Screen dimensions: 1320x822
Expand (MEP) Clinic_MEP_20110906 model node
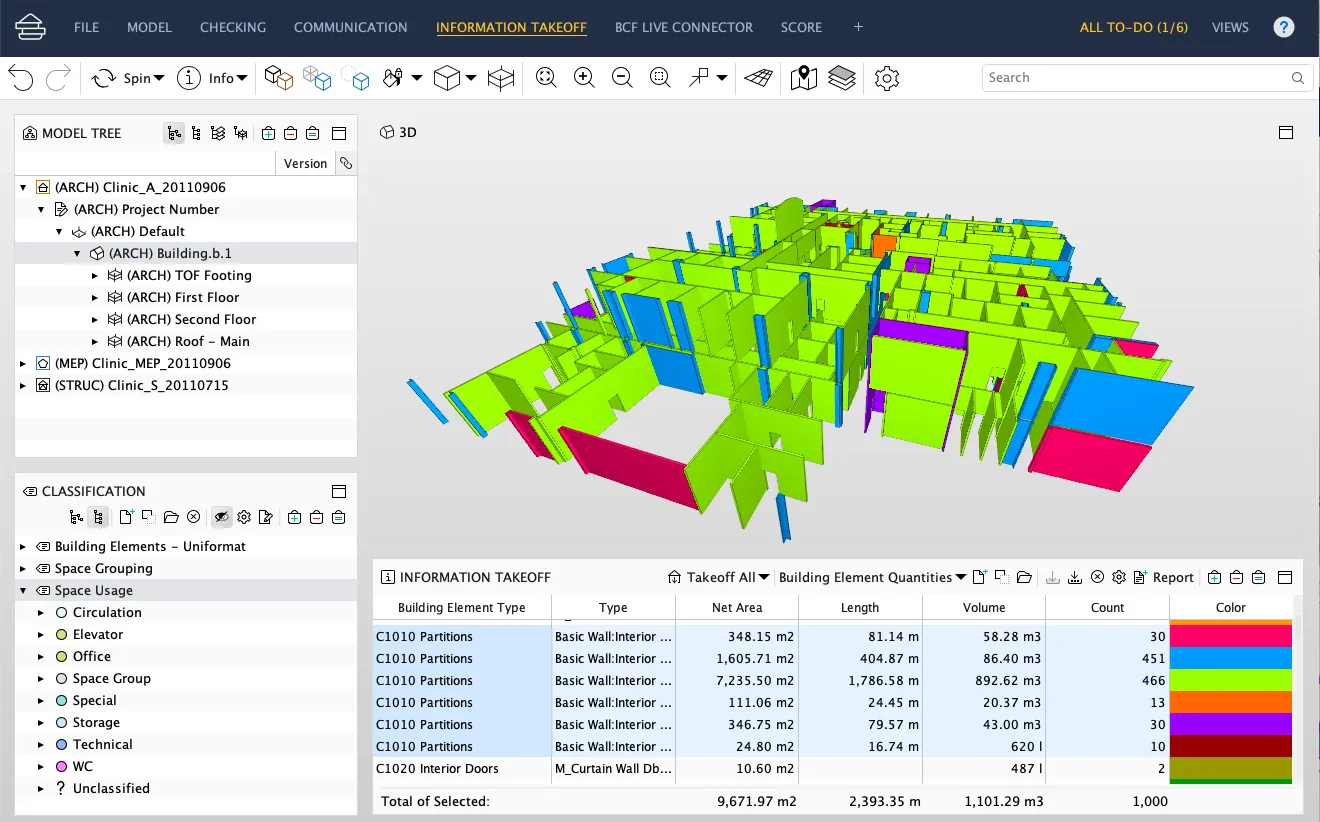pos(23,363)
